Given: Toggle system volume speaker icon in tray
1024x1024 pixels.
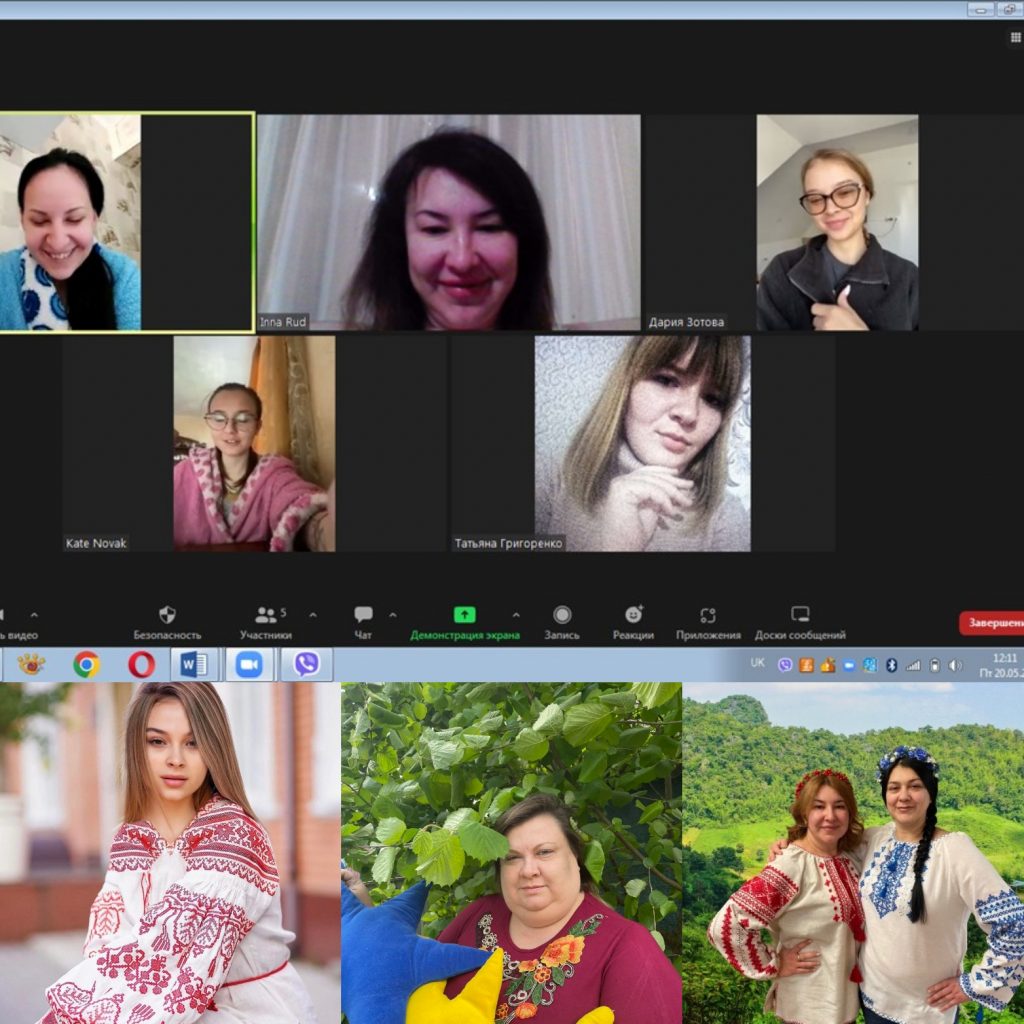Looking at the screenshot, I should point(955,665).
